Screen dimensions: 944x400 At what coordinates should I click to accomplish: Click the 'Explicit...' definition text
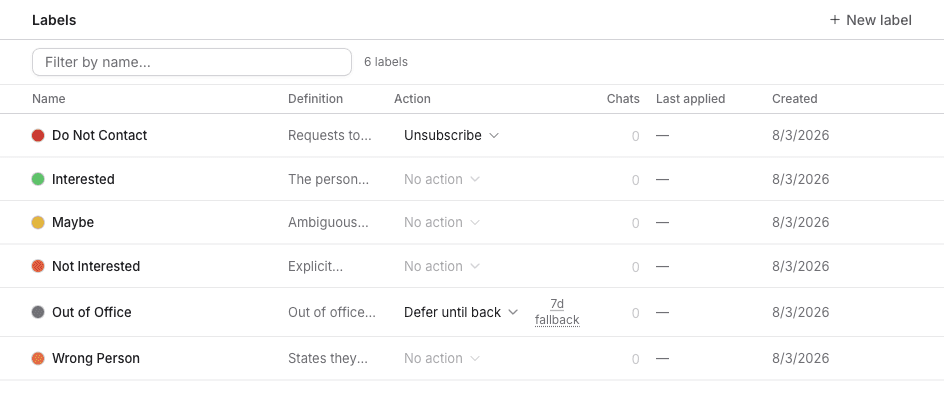coord(315,266)
